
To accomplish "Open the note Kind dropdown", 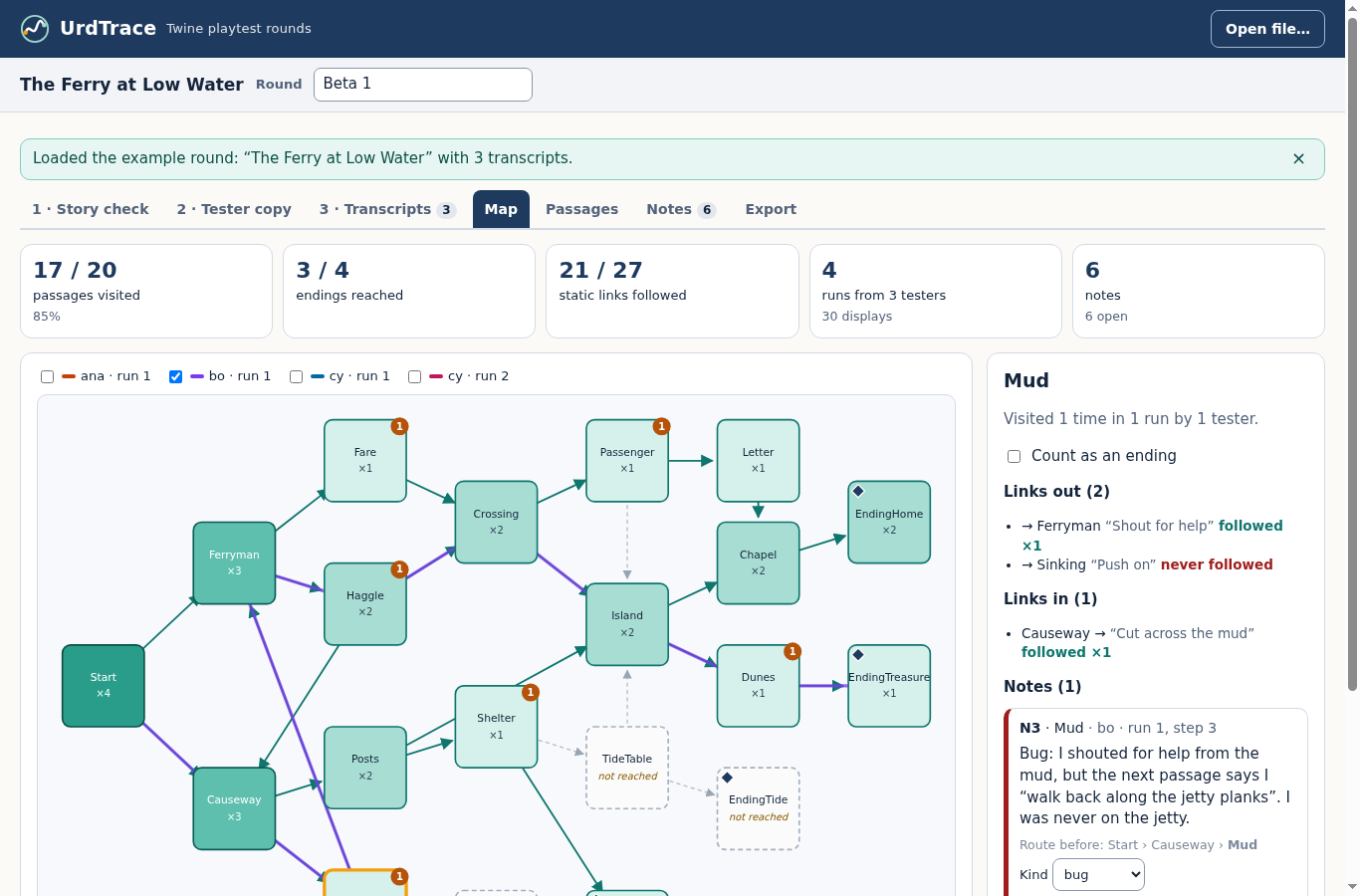I will click(x=1098, y=875).
